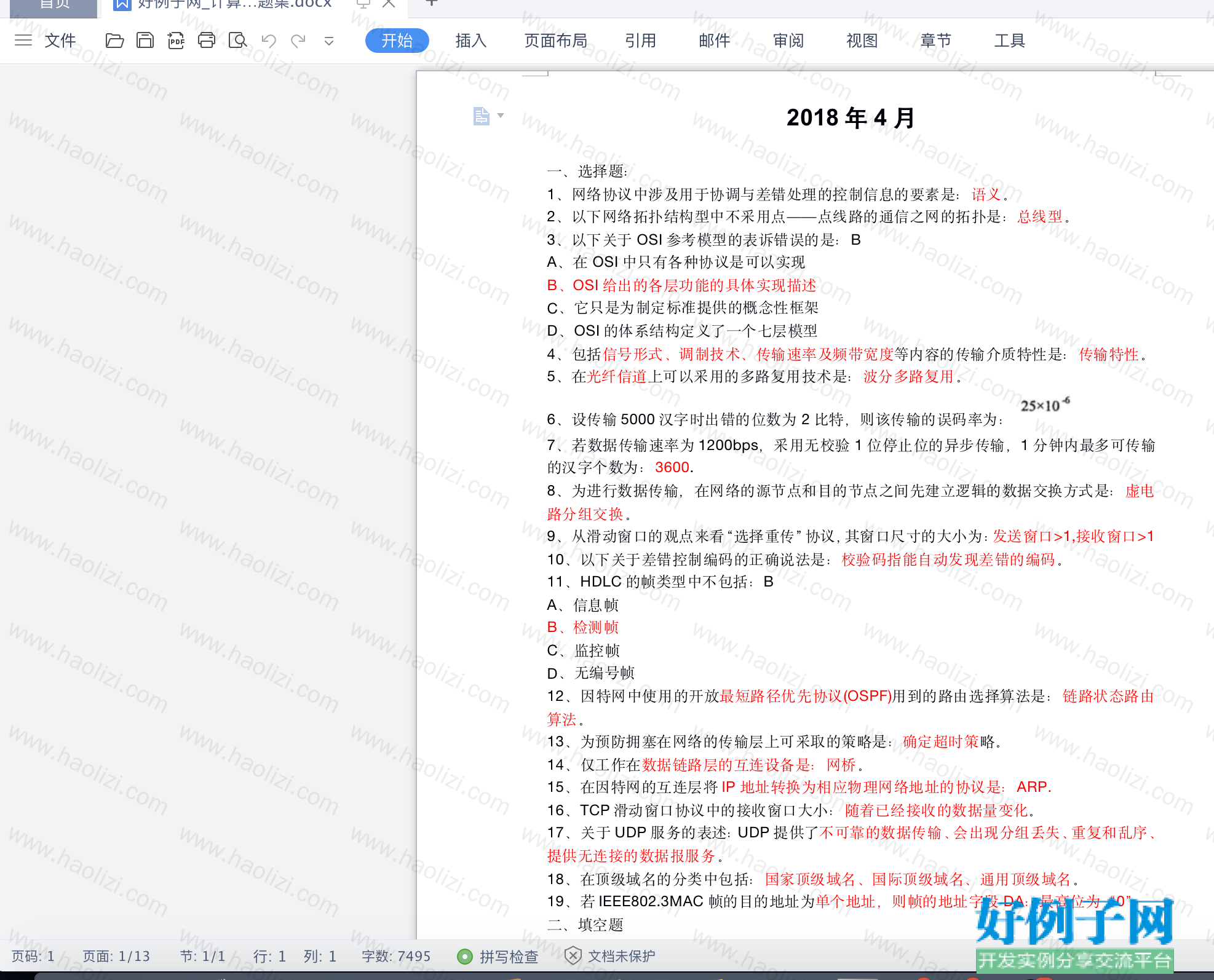Click the red option B、检测帧
1214x980 pixels.
[x=582, y=627]
